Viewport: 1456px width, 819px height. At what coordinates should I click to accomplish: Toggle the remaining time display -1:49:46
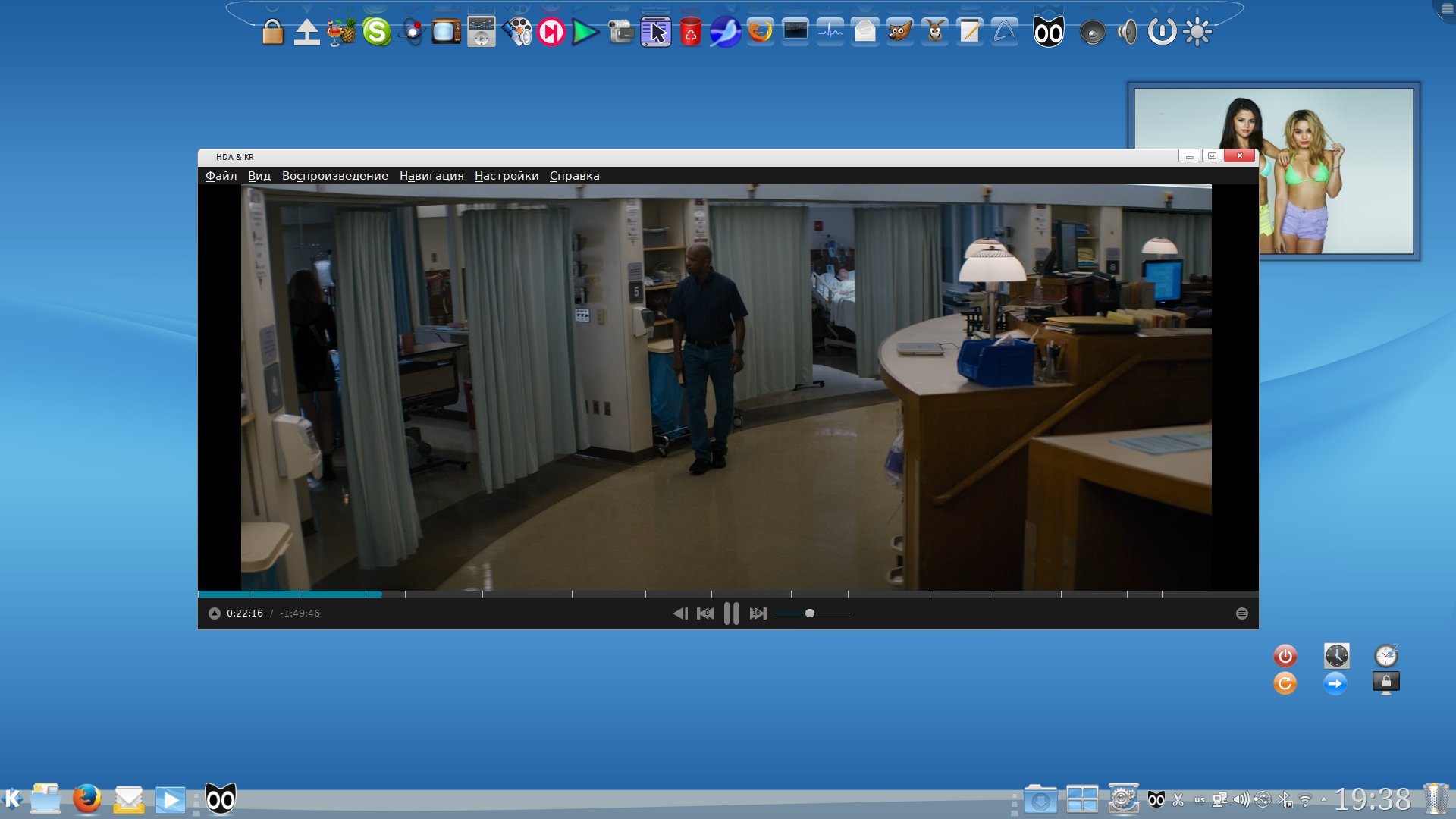coord(300,613)
